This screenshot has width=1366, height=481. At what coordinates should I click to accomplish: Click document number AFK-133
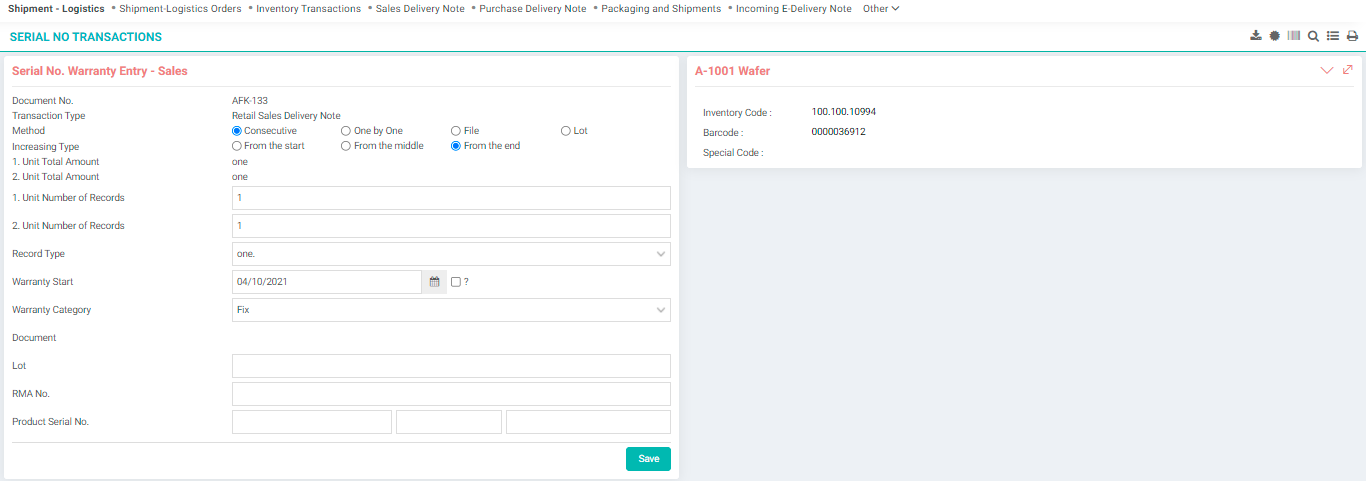(250, 101)
